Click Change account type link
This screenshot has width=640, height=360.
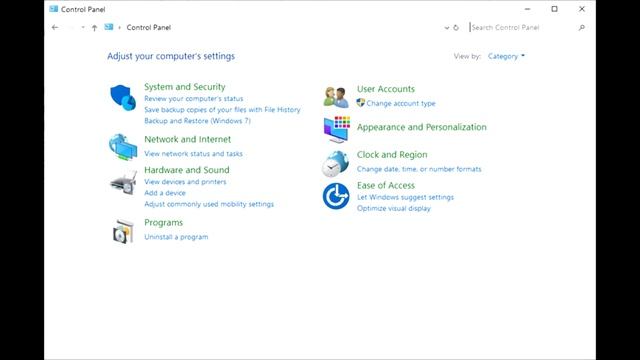point(401,103)
